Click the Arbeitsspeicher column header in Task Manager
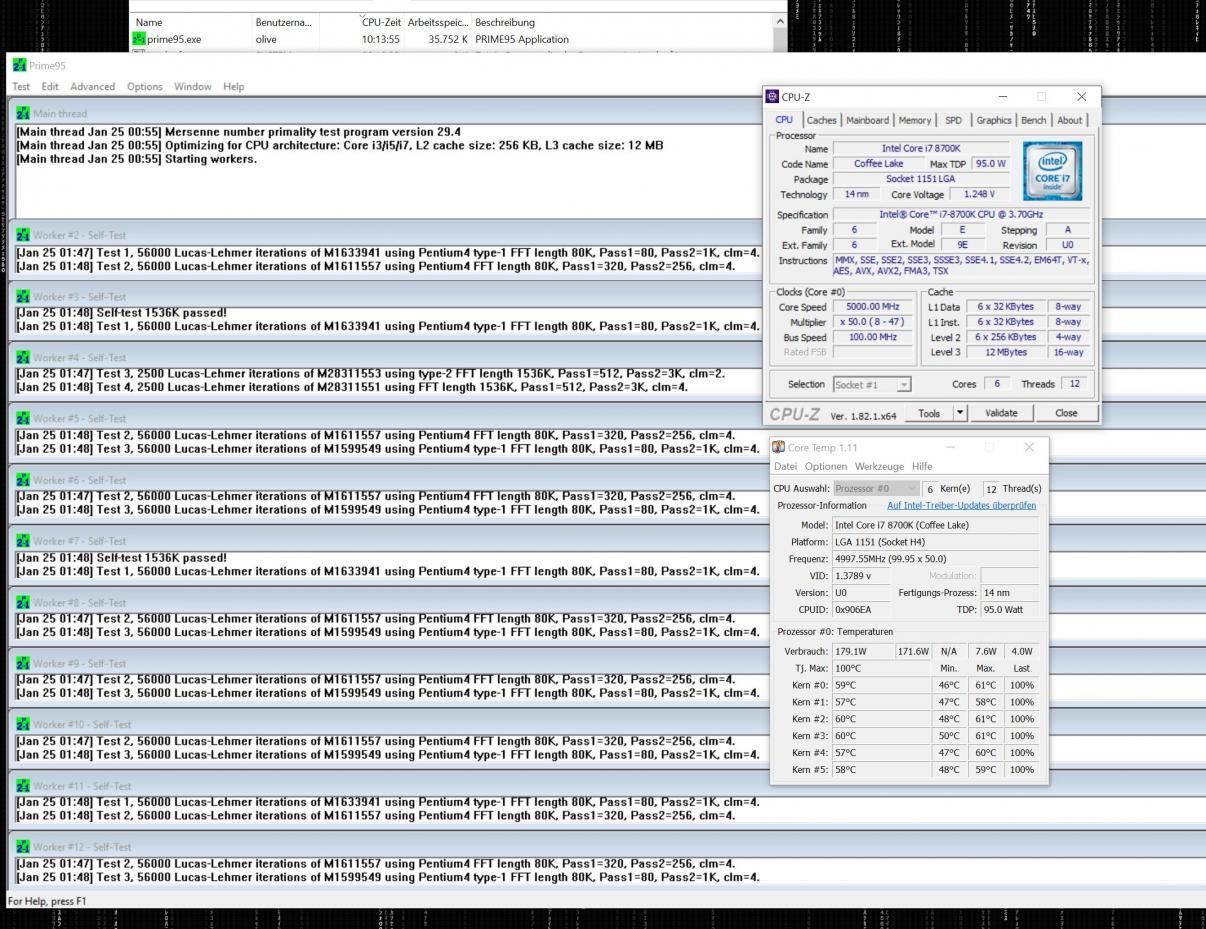 tap(437, 22)
